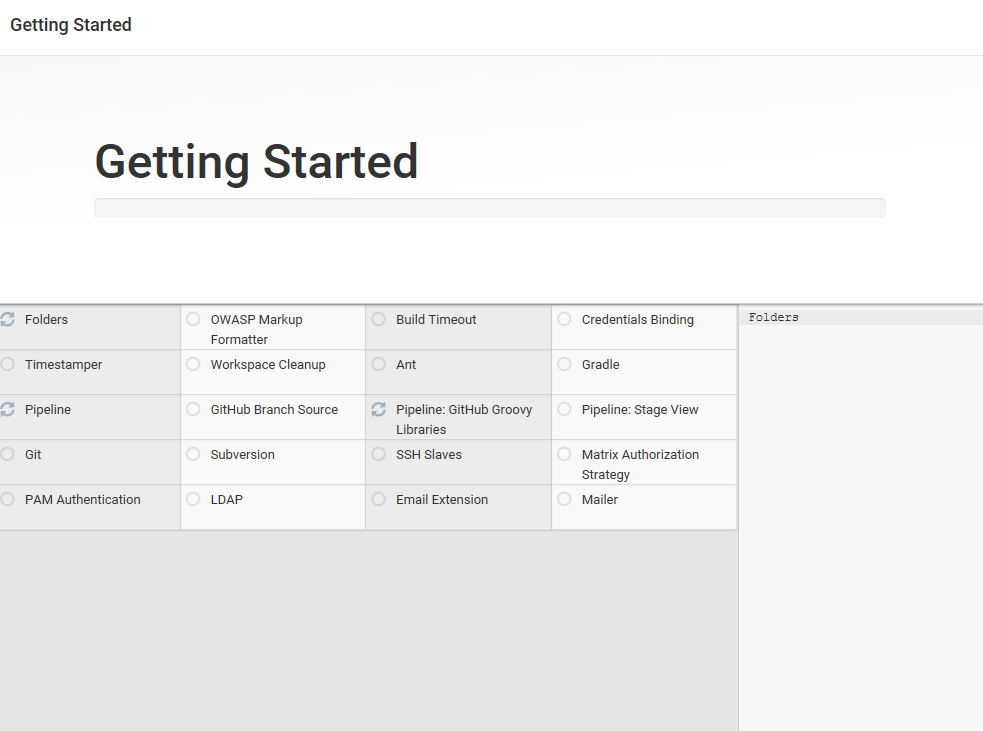The width and height of the screenshot is (983, 731).
Task: Click the Git plugin label
Action: coord(33,455)
